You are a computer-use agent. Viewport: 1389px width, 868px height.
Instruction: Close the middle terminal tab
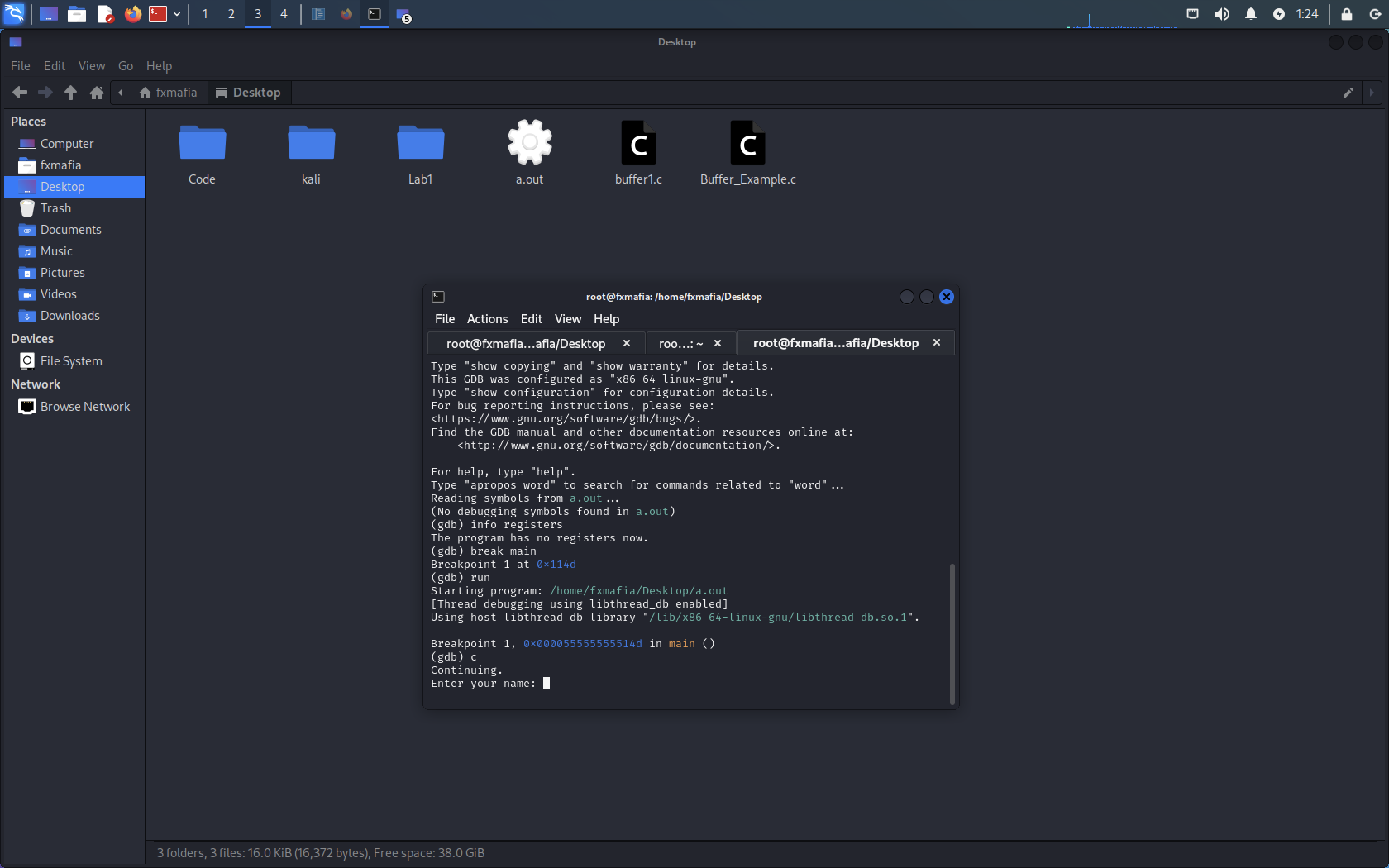(718, 343)
